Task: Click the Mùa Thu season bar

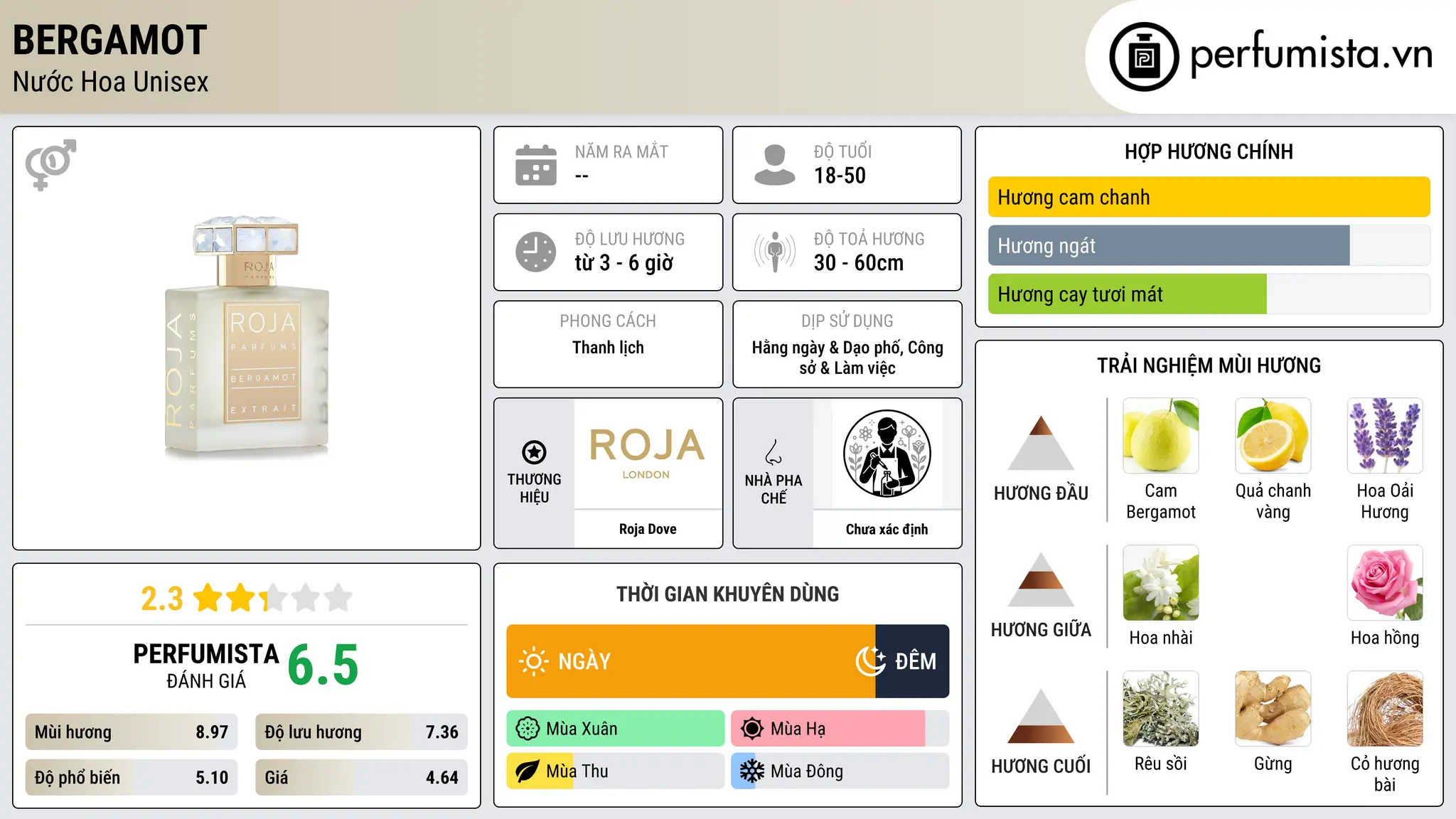Action: point(615,771)
